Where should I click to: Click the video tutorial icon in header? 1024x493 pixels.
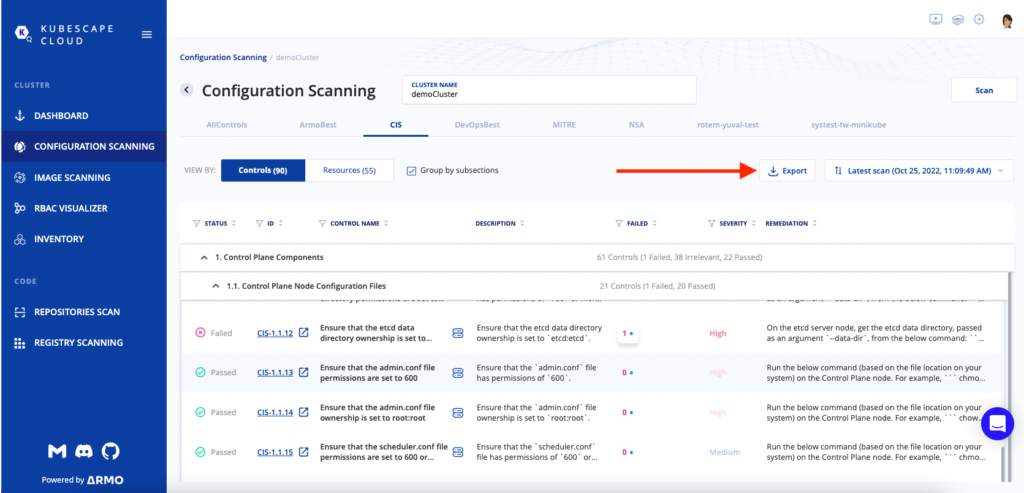(936, 20)
